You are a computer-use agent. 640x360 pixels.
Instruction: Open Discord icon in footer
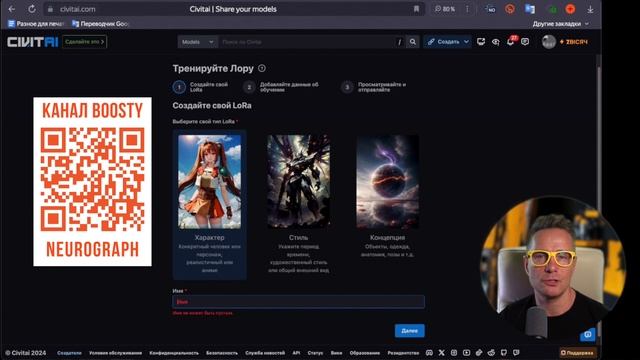[x=429, y=353]
